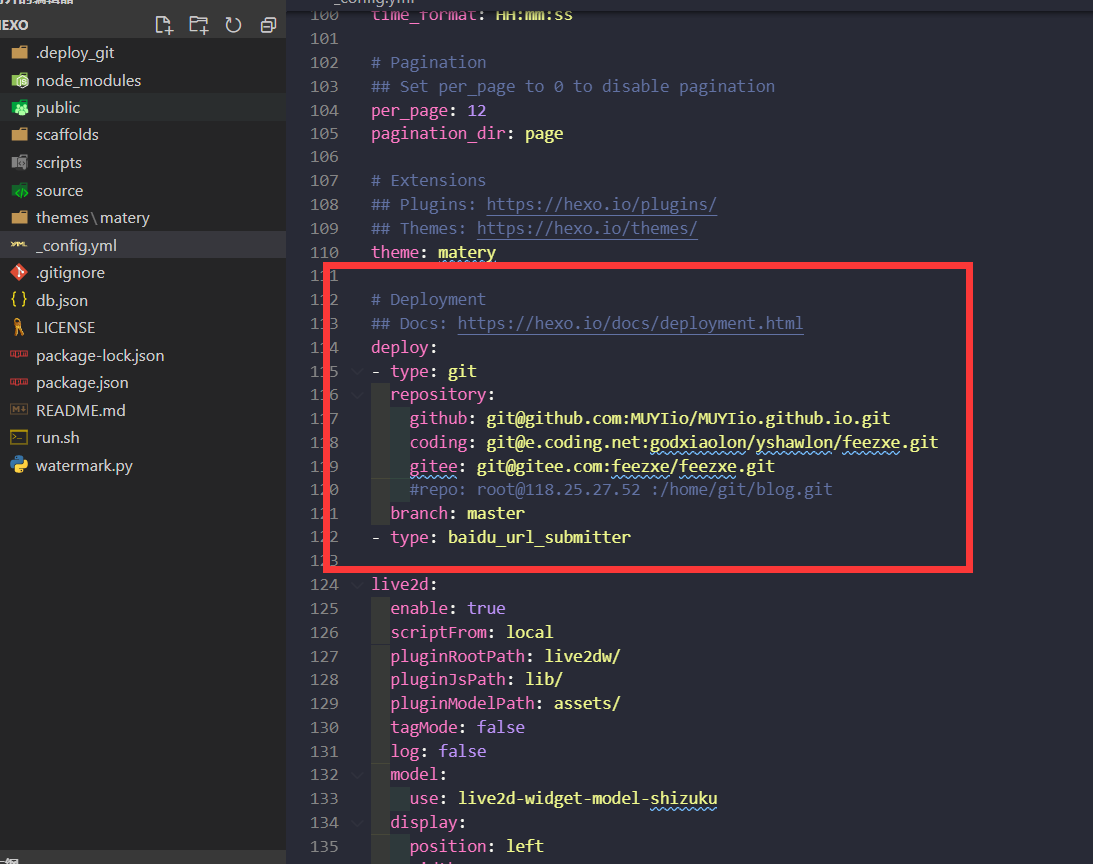Open the hexo.io/plugins link

click(x=601, y=204)
